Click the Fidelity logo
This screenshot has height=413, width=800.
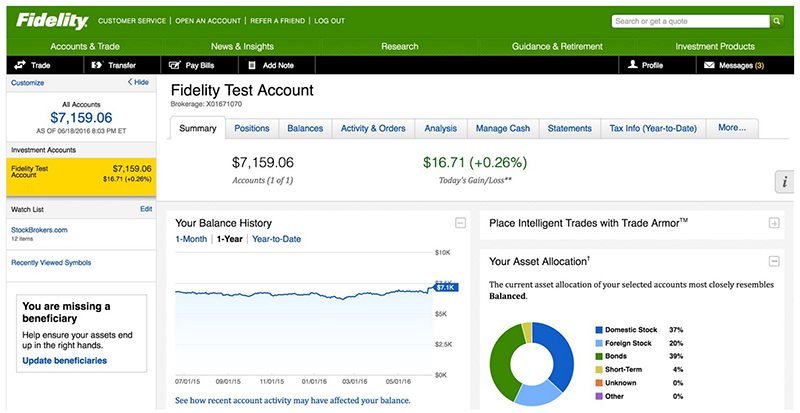52,21
